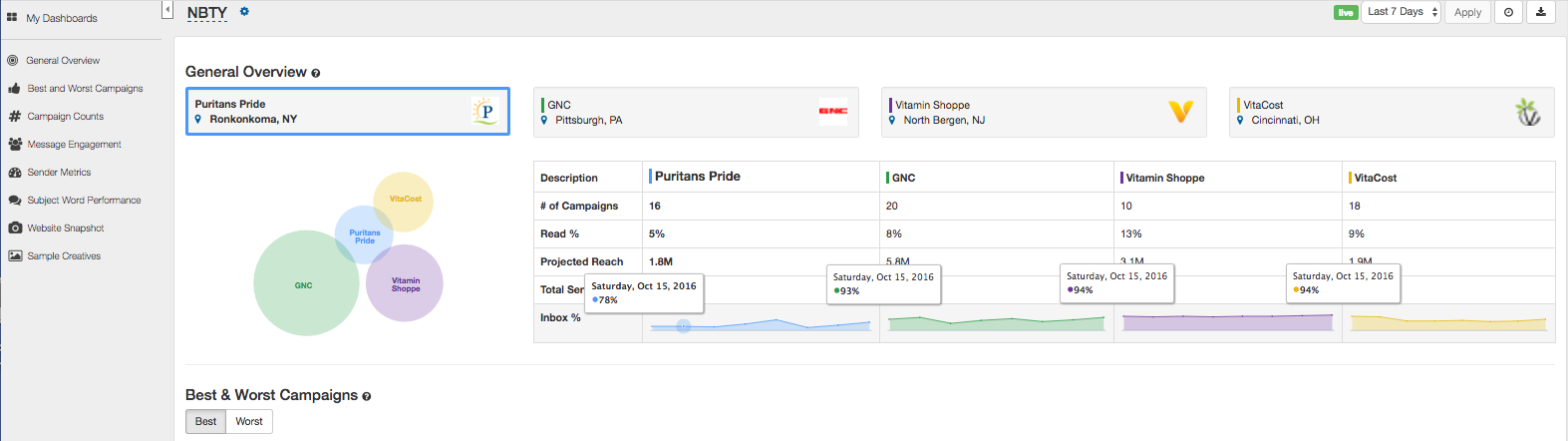Click My Dashboards label

pyautogui.click(x=62, y=18)
